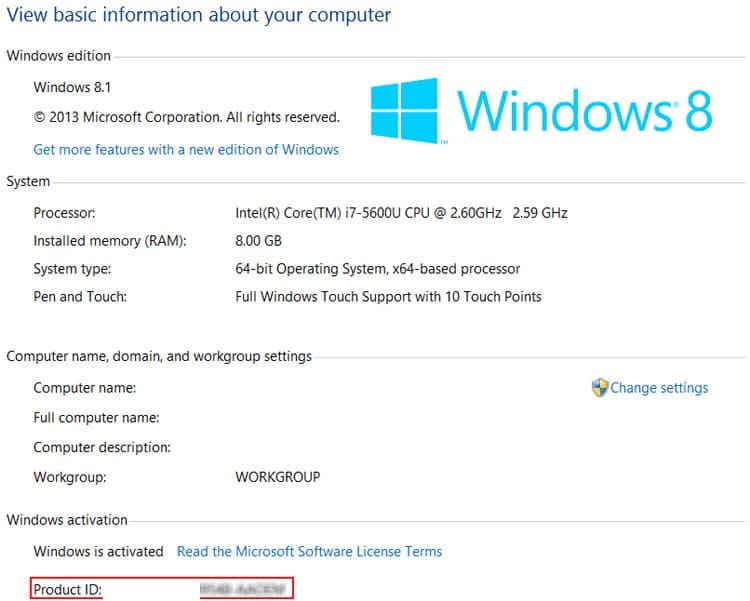Open the Change settings link
Image resolution: width=750 pixels, height=601 pixels.
point(659,388)
